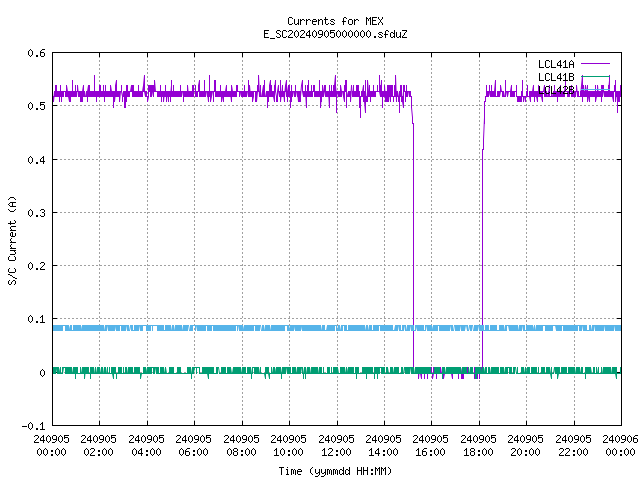Viewport: 640px width, 480px height.
Task: Click the y-axis tick value 0.6
Action: 36,53
